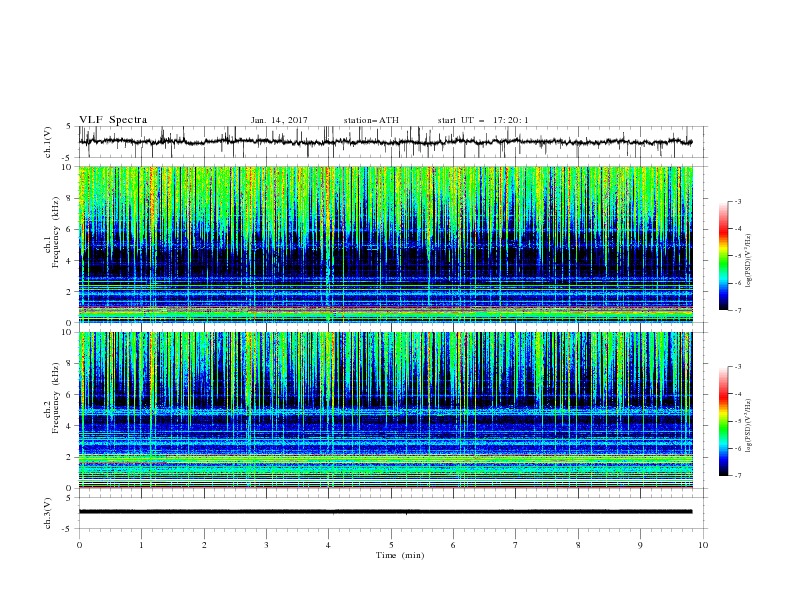Click time axis tick label "6"
The width and height of the screenshot is (792, 612).
pyautogui.click(x=453, y=545)
